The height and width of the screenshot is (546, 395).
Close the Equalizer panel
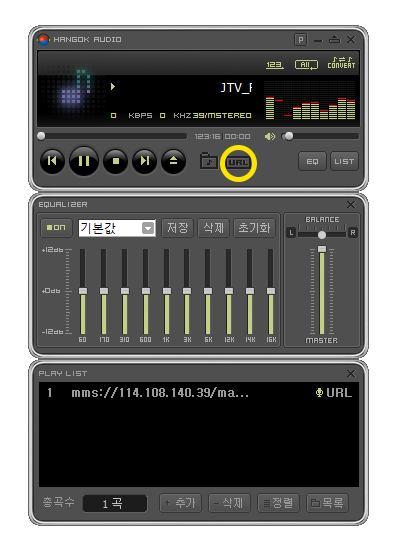[x=351, y=204]
